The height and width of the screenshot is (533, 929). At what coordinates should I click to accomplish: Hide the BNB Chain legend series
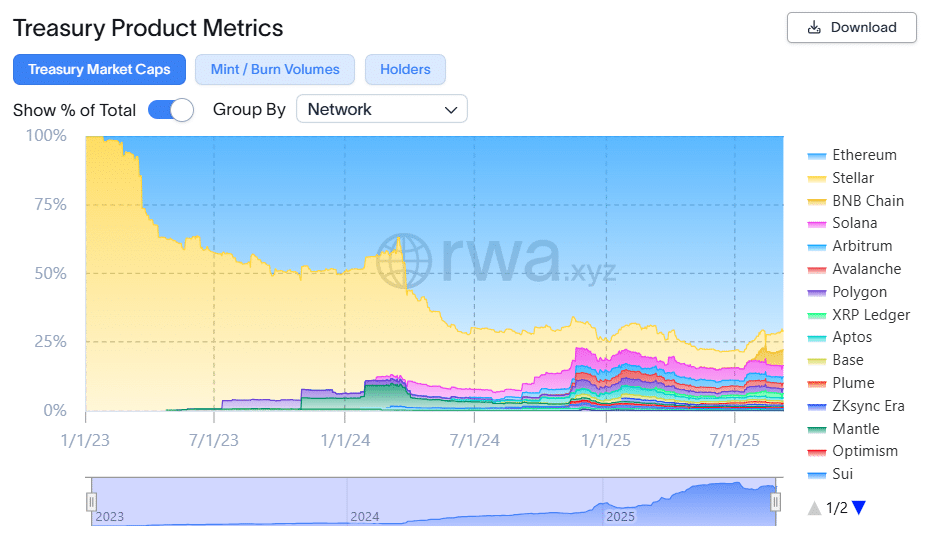click(x=867, y=201)
